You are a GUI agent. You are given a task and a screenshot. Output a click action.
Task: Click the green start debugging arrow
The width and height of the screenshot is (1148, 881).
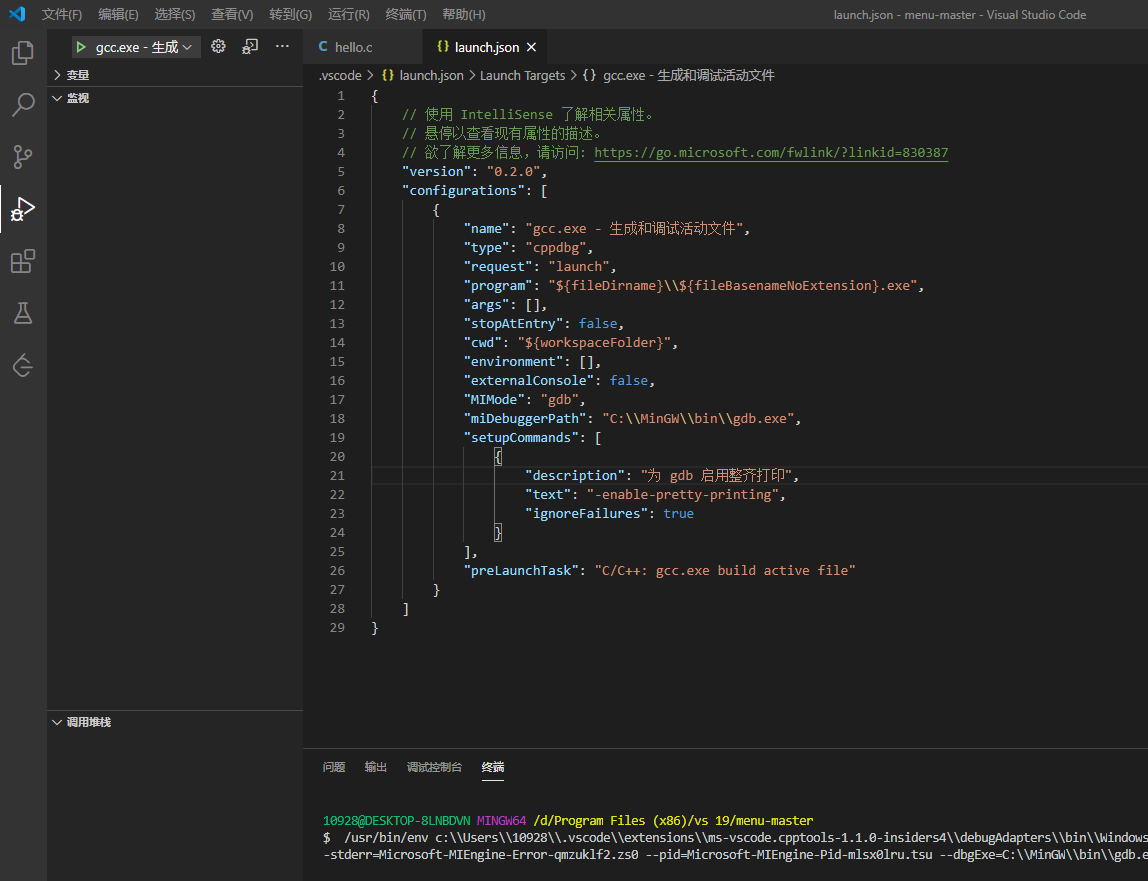click(x=81, y=47)
